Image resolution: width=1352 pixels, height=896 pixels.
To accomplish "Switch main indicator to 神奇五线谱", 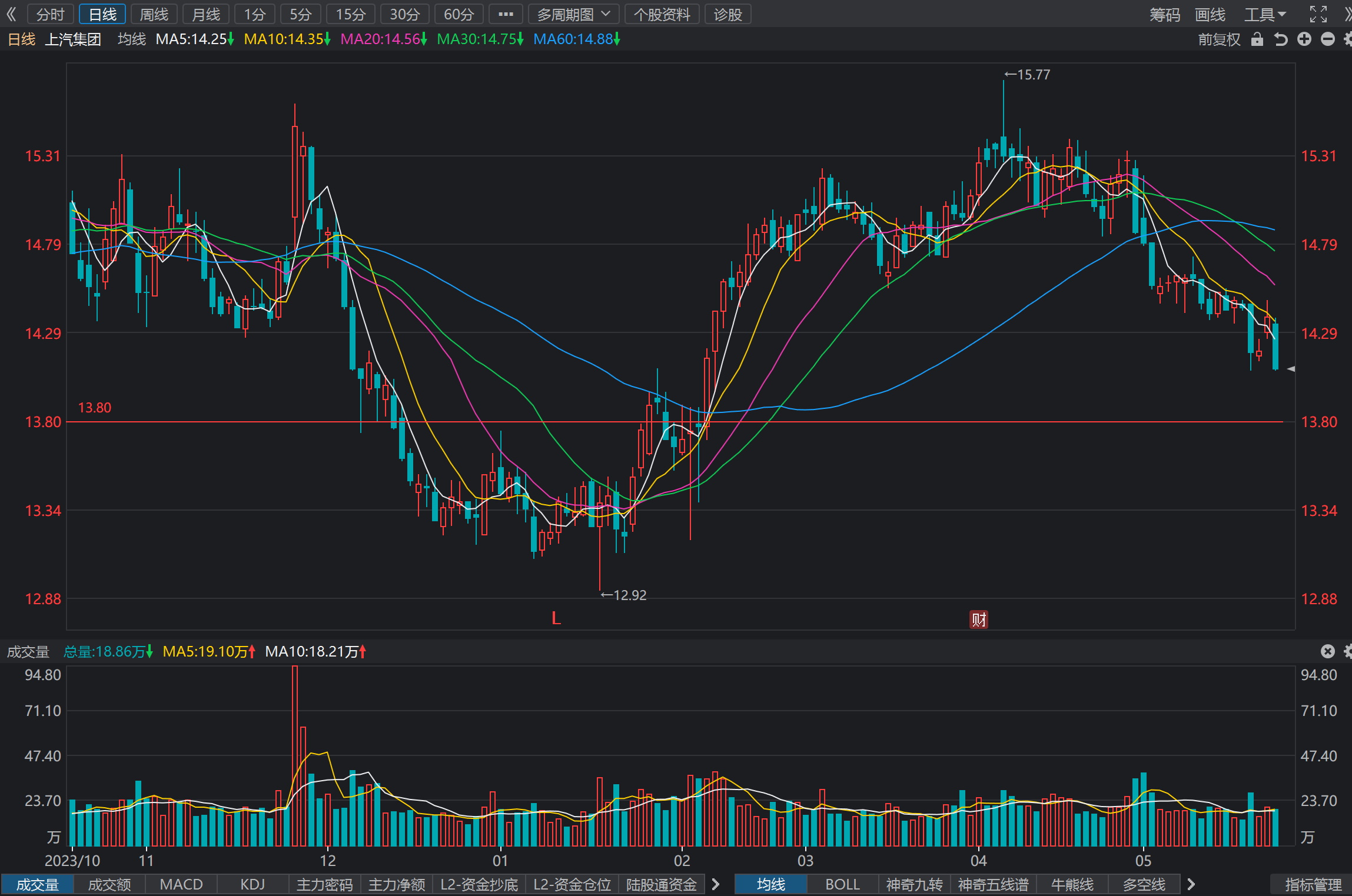I will pos(994,885).
